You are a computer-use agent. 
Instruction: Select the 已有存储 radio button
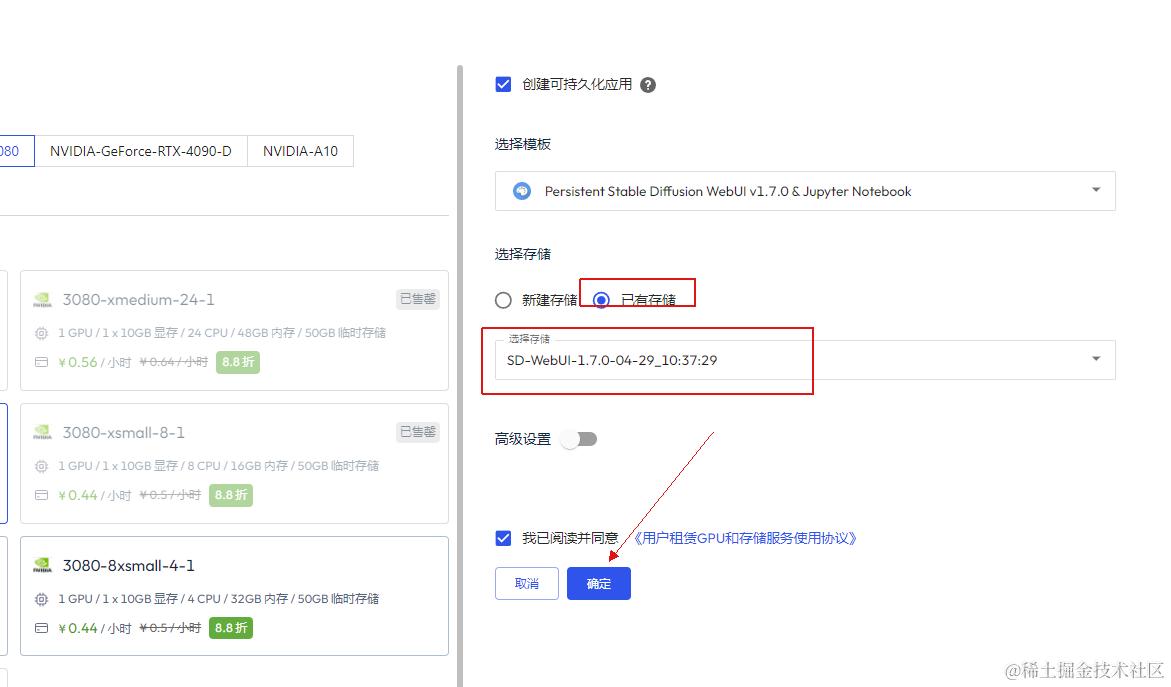[601, 300]
